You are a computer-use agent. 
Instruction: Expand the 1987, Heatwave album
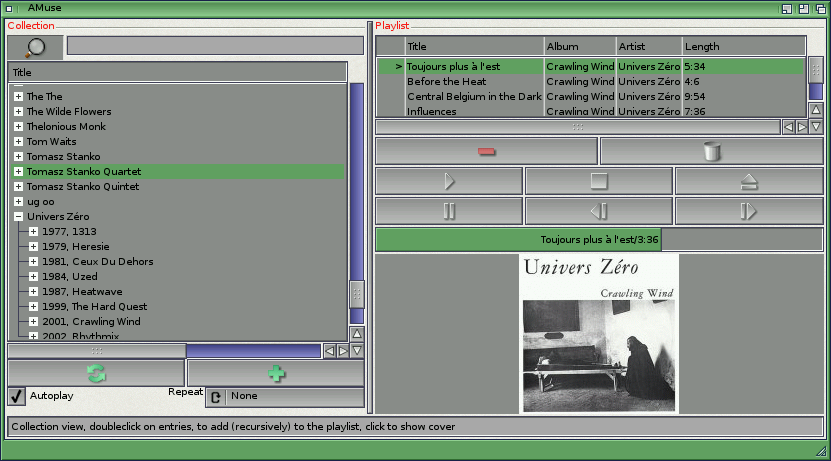pyautogui.click(x=33, y=291)
